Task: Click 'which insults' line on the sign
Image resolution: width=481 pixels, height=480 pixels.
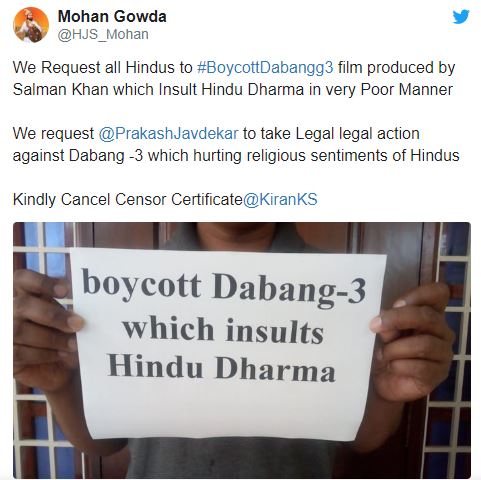Action: 223,331
